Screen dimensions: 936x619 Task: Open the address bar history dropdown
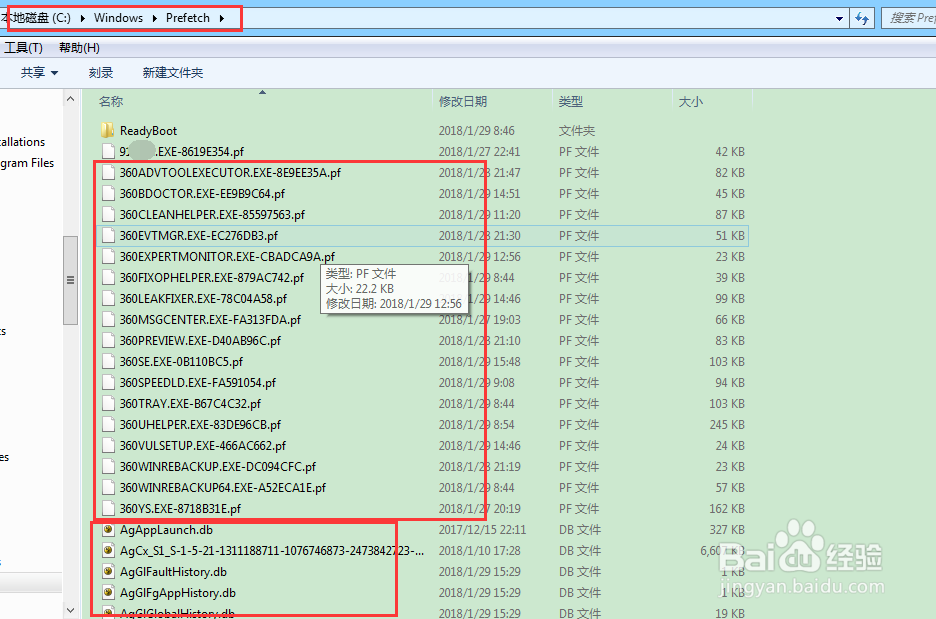[x=839, y=19]
